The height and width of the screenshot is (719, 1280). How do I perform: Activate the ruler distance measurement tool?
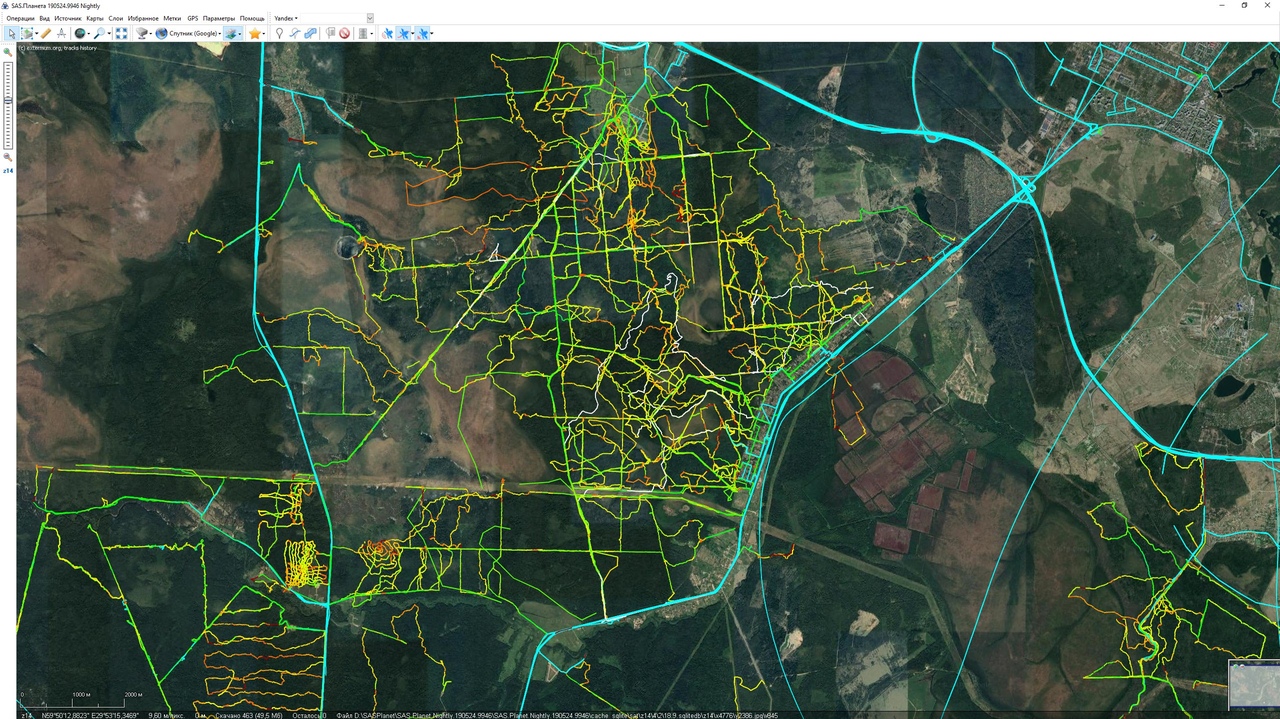tap(45, 33)
